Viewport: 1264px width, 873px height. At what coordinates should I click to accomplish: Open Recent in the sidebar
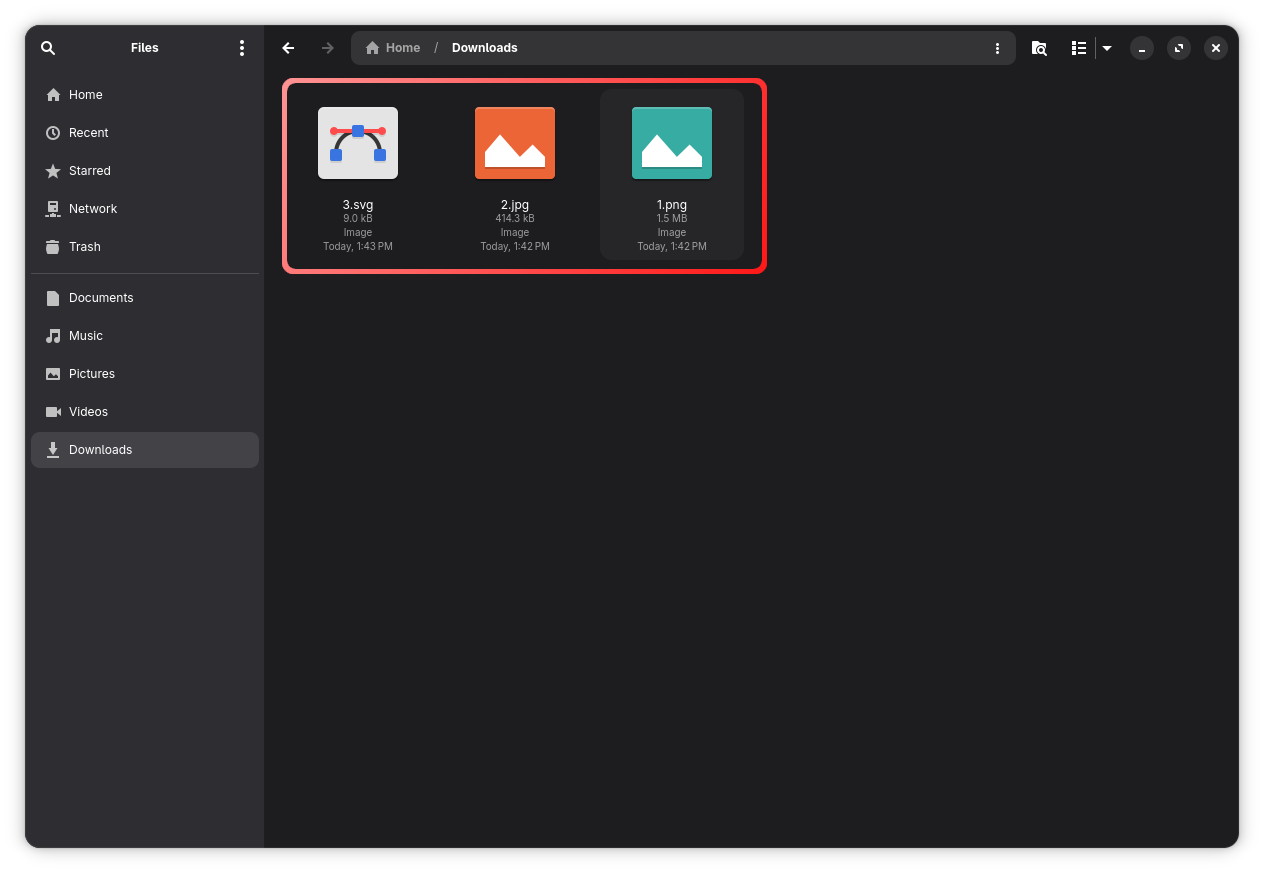pyautogui.click(x=88, y=133)
